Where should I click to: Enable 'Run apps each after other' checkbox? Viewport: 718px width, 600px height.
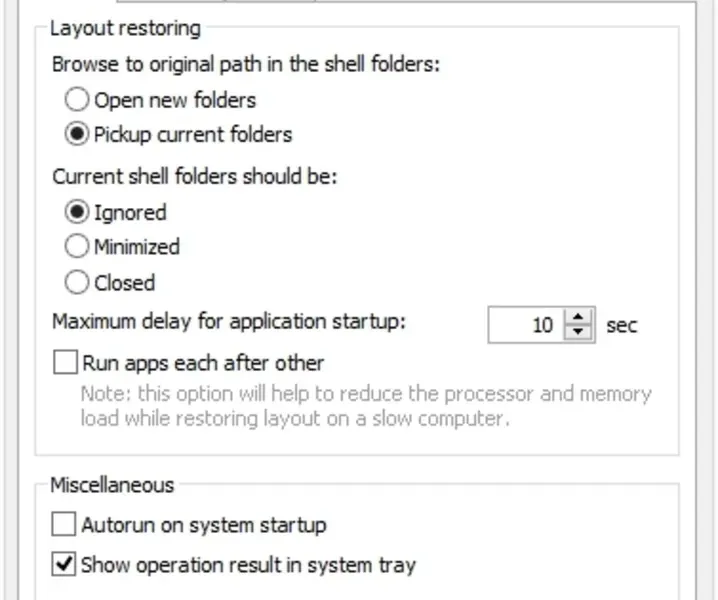coord(65,362)
